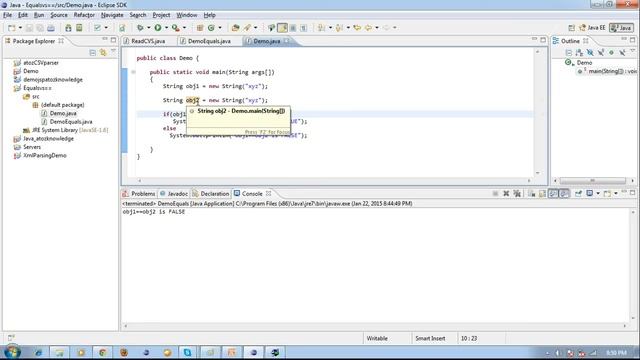Select main(String[]) in Outline
This screenshot has height=360, width=640.
pyautogui.click(x=607, y=71)
